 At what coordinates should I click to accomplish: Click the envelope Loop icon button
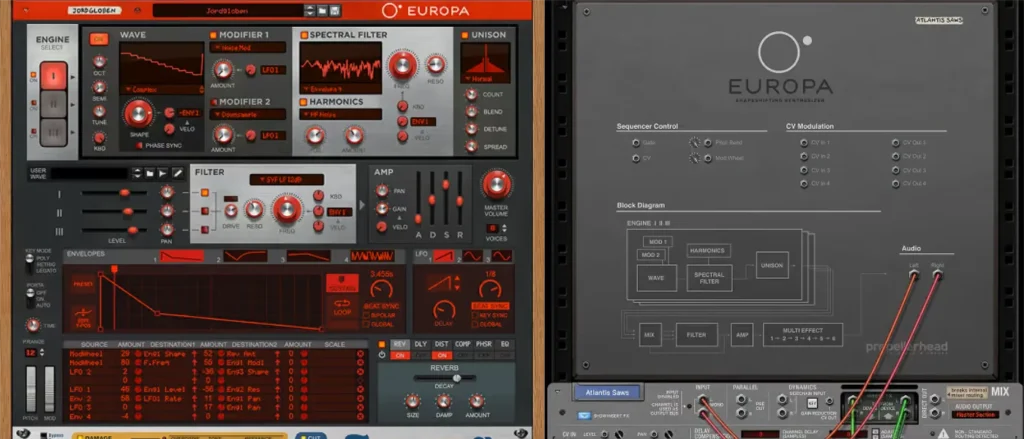coord(343,306)
